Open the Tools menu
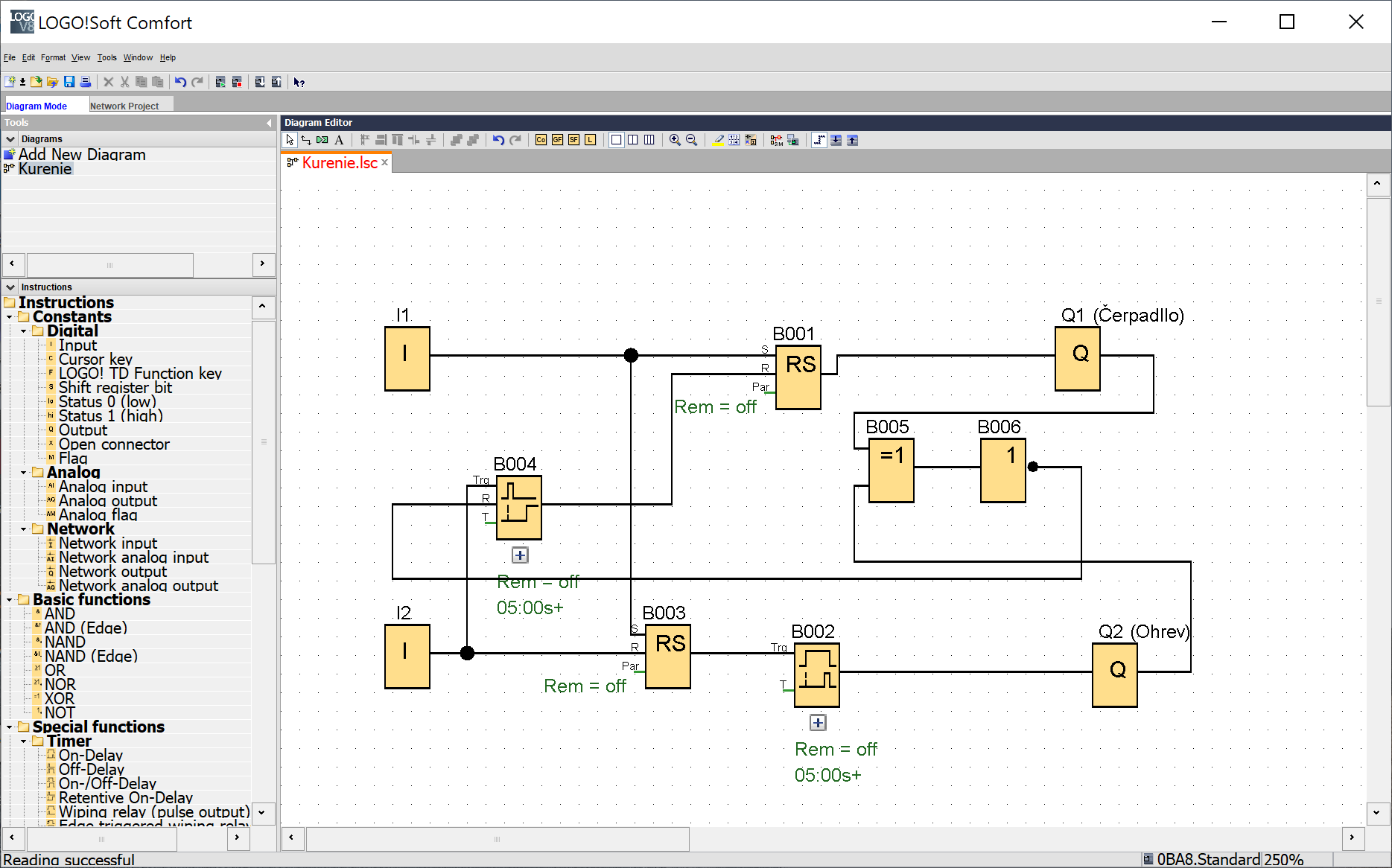 (107, 57)
